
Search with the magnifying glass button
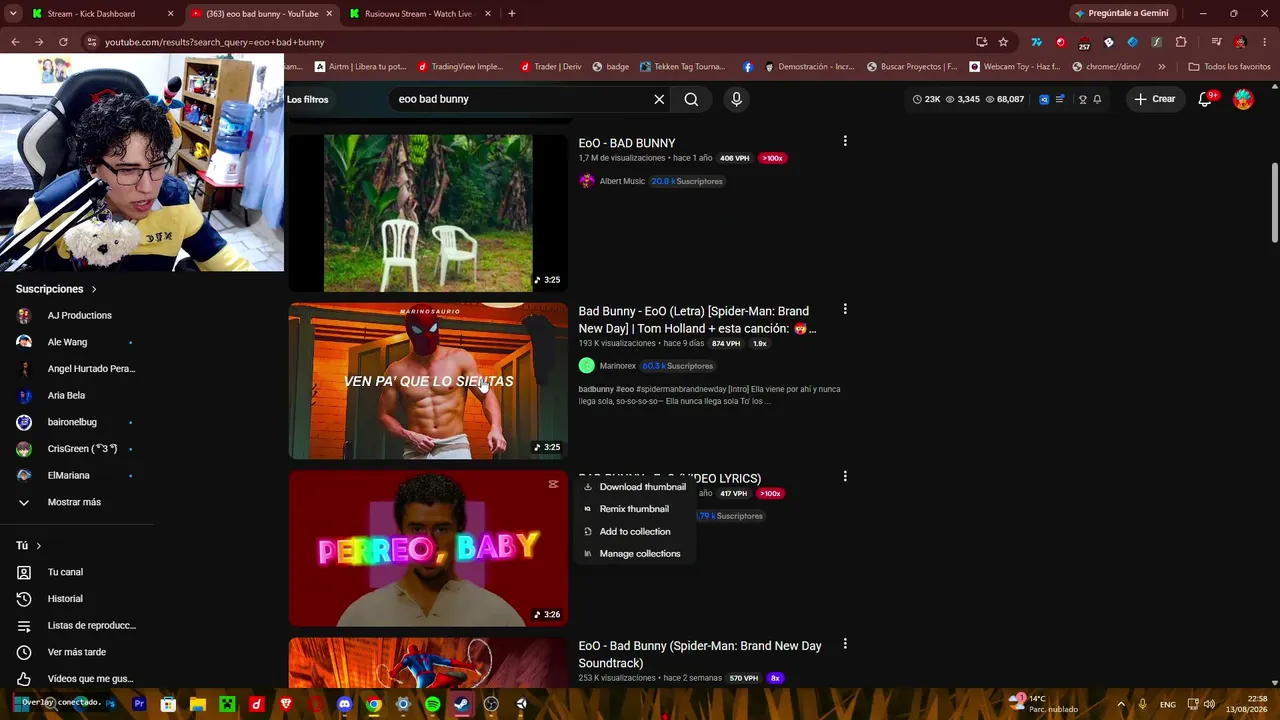[691, 99]
